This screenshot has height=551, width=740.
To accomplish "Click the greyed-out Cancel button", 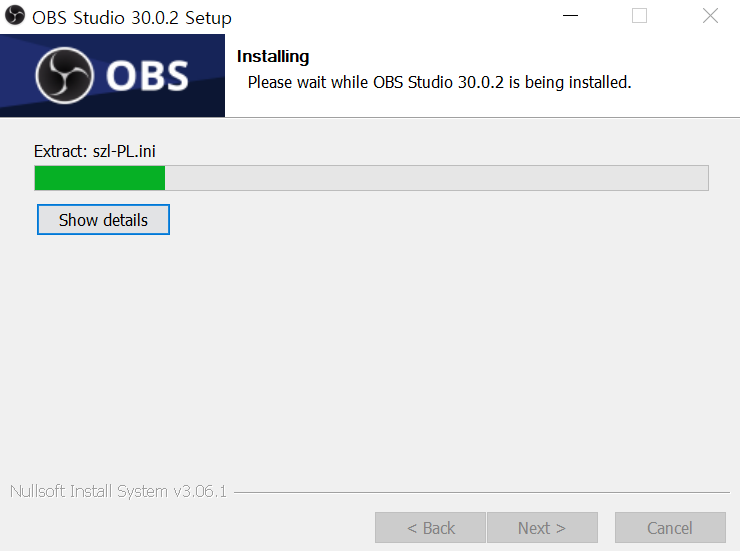I will [x=670, y=527].
